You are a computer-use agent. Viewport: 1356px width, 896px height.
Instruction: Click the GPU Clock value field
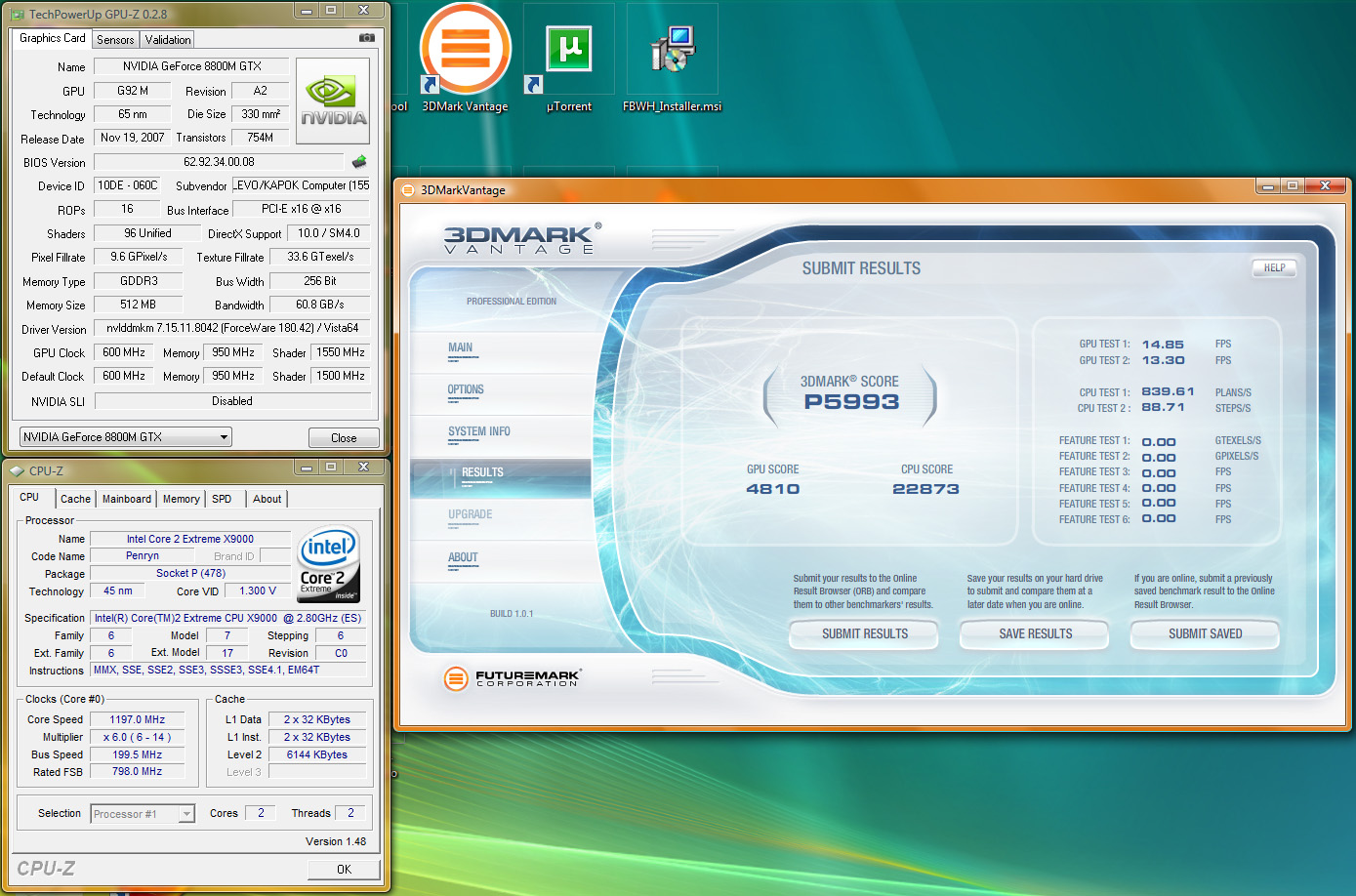tap(124, 352)
